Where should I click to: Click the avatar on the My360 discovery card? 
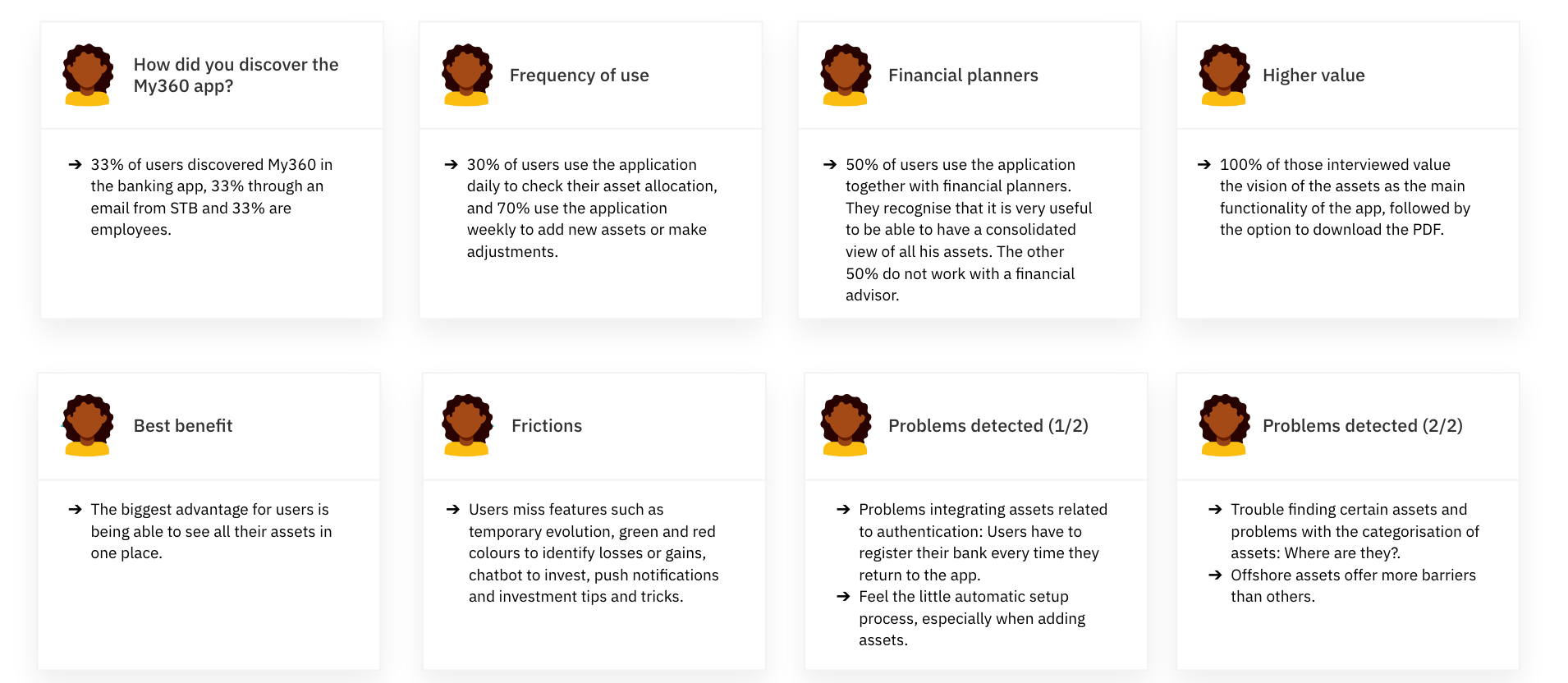click(88, 75)
